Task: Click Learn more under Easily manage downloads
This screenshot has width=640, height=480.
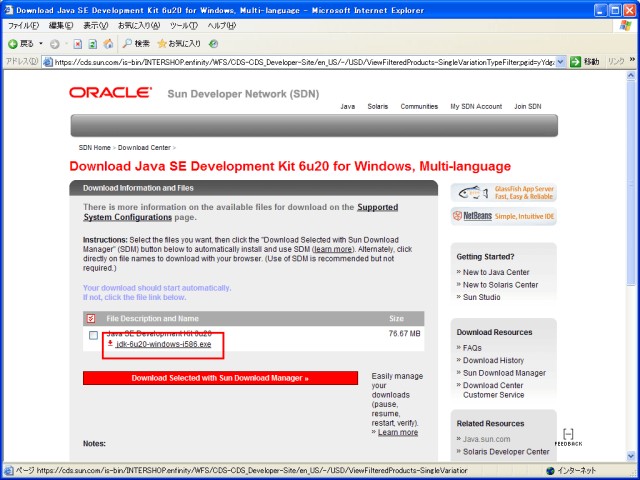Action: tap(398, 432)
